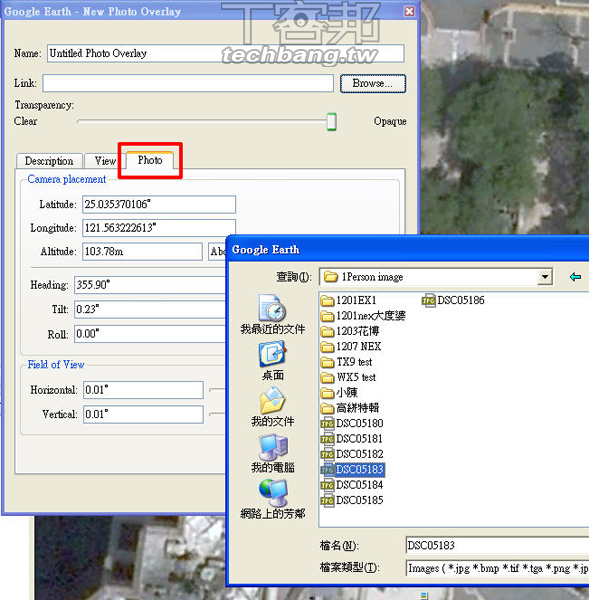Select the folder above DSC05180
589x600 pixels.
350,408
